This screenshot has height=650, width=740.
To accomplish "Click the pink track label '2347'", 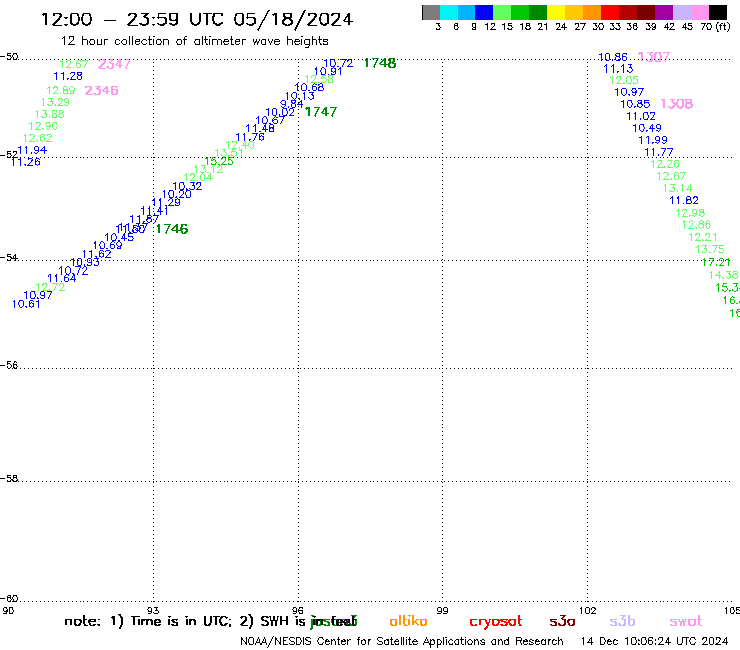I will click(x=114, y=64).
